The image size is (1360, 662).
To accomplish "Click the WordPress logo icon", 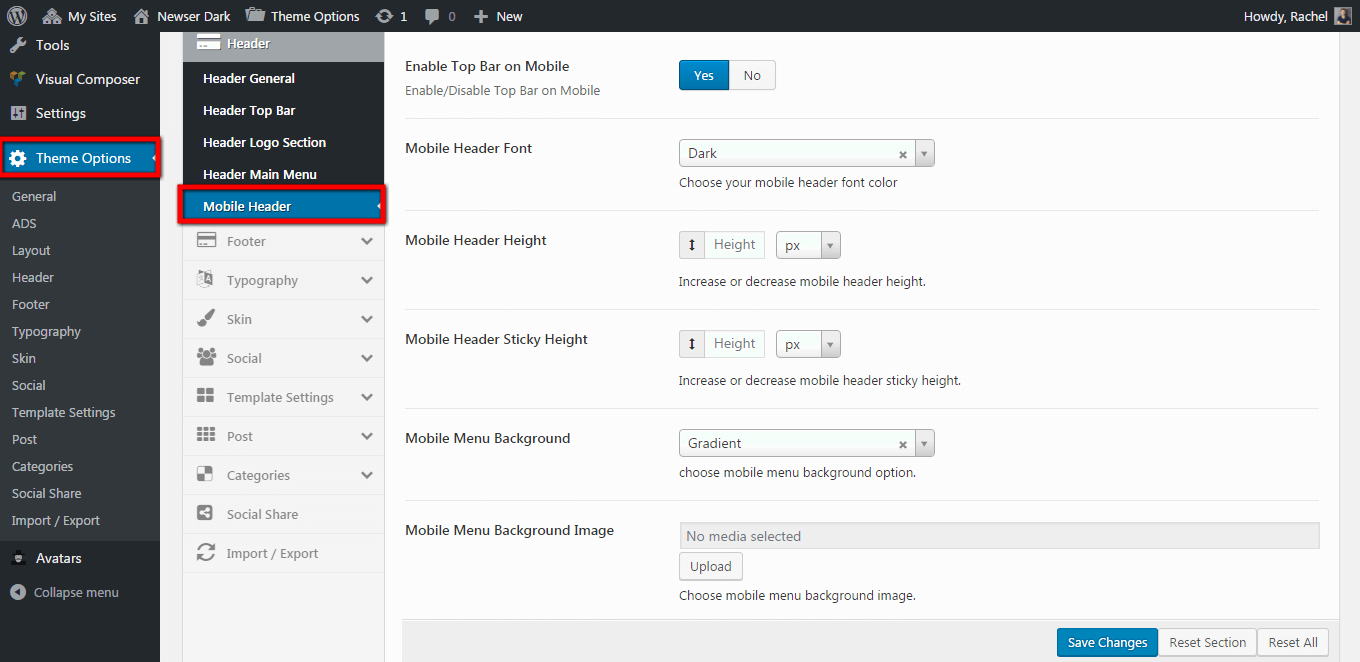I will pos(17,16).
